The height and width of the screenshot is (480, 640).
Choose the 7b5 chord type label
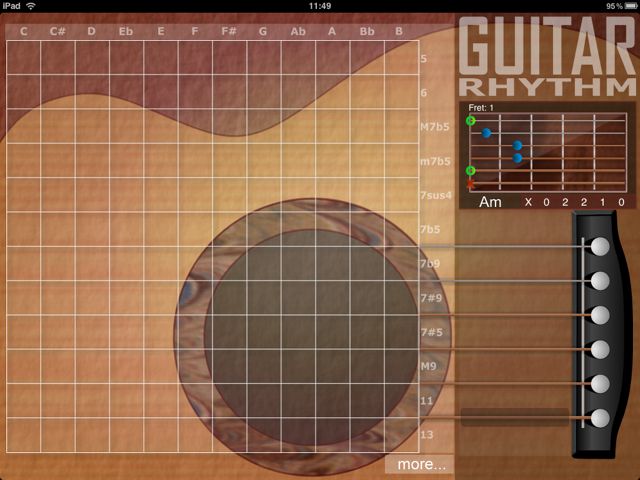click(430, 229)
